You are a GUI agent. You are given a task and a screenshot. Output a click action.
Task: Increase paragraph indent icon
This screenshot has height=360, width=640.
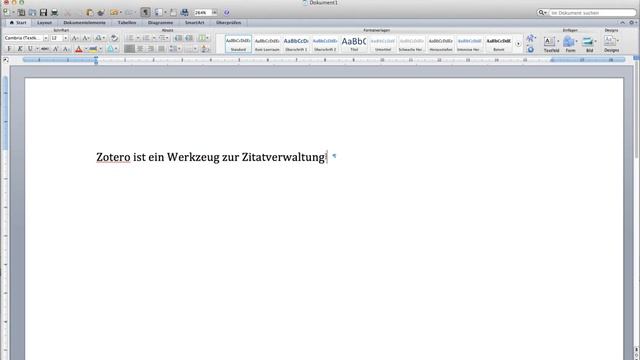tap(189, 38)
